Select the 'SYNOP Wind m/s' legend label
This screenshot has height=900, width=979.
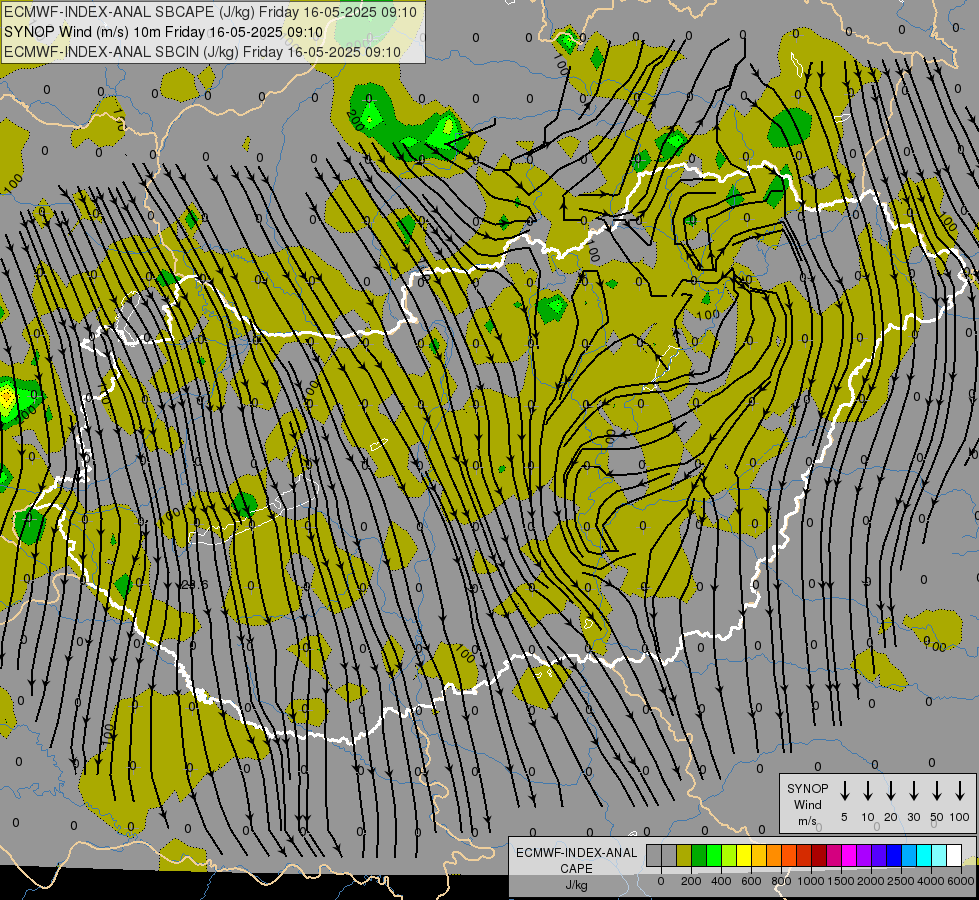(807, 805)
